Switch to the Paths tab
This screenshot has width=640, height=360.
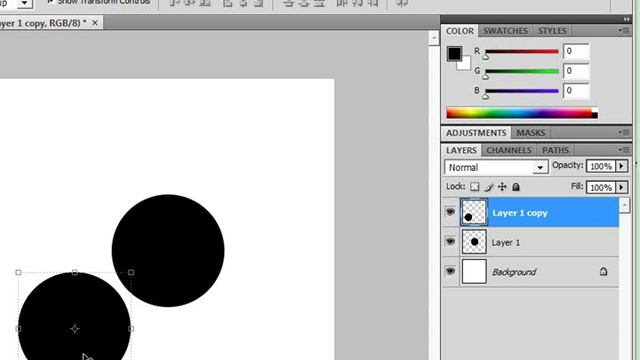[555, 150]
